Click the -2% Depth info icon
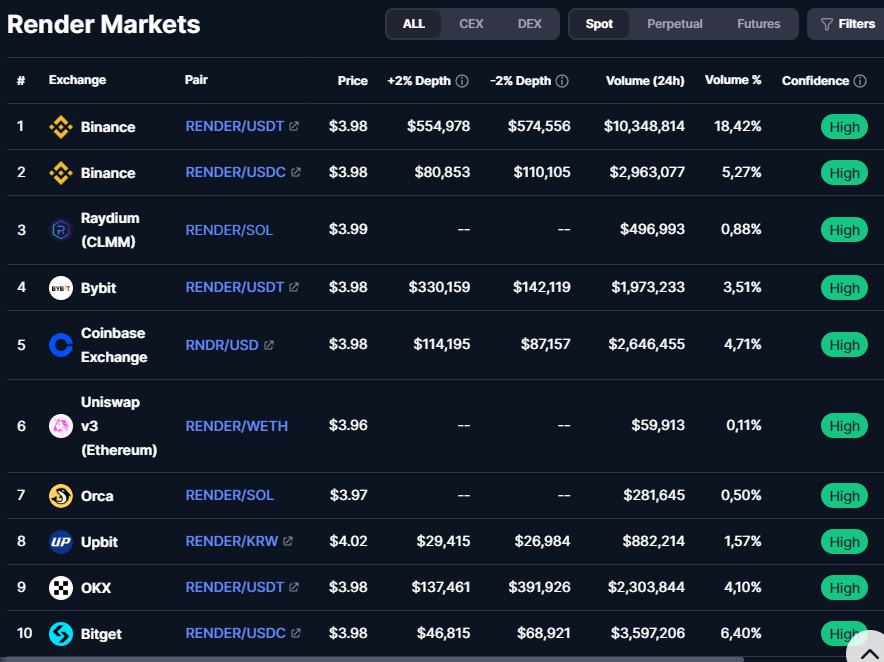 coord(562,81)
